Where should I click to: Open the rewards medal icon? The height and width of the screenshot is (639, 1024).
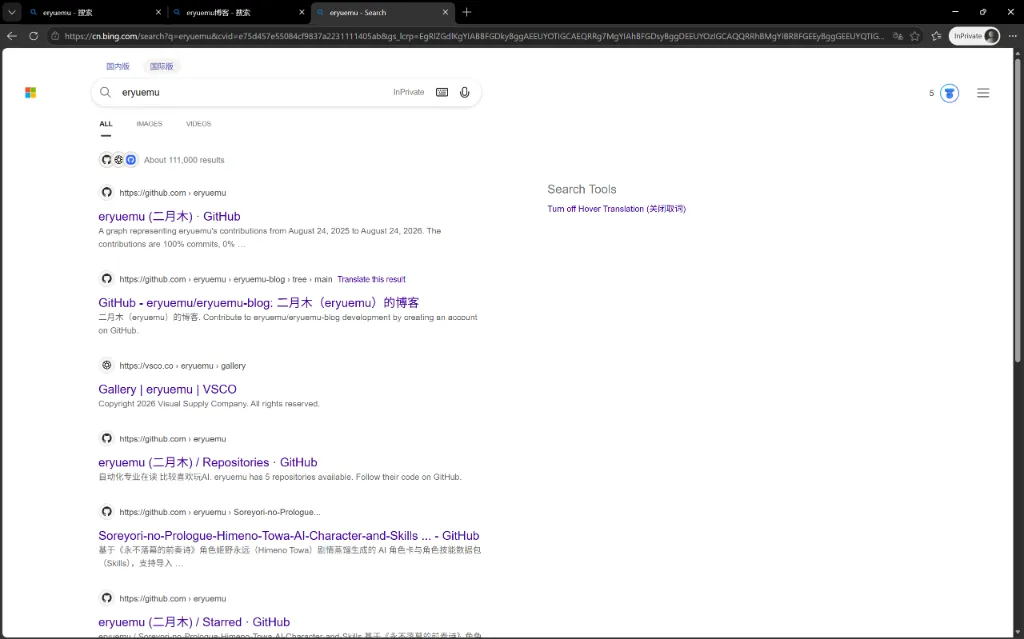pos(950,93)
